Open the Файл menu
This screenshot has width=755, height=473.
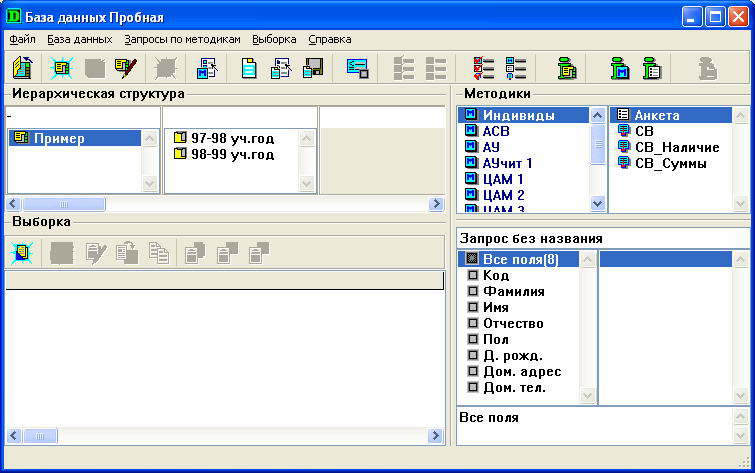(22, 39)
